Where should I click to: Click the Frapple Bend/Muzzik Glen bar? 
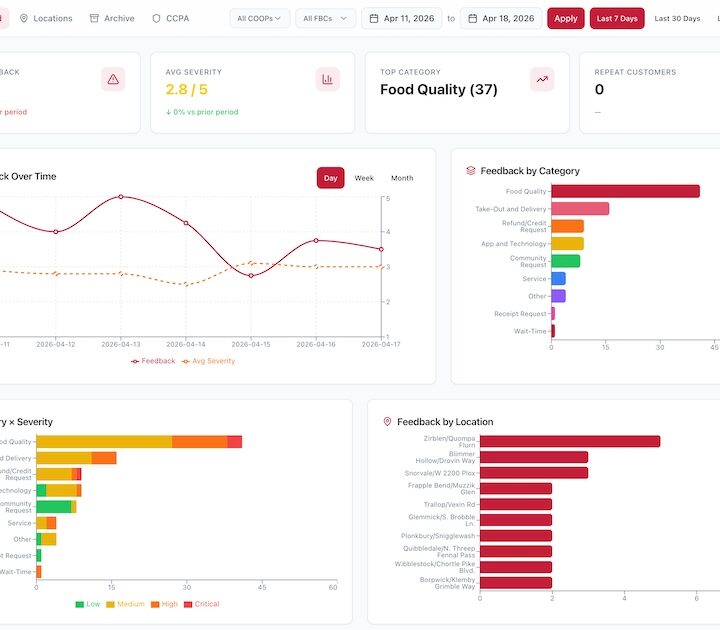516,489
